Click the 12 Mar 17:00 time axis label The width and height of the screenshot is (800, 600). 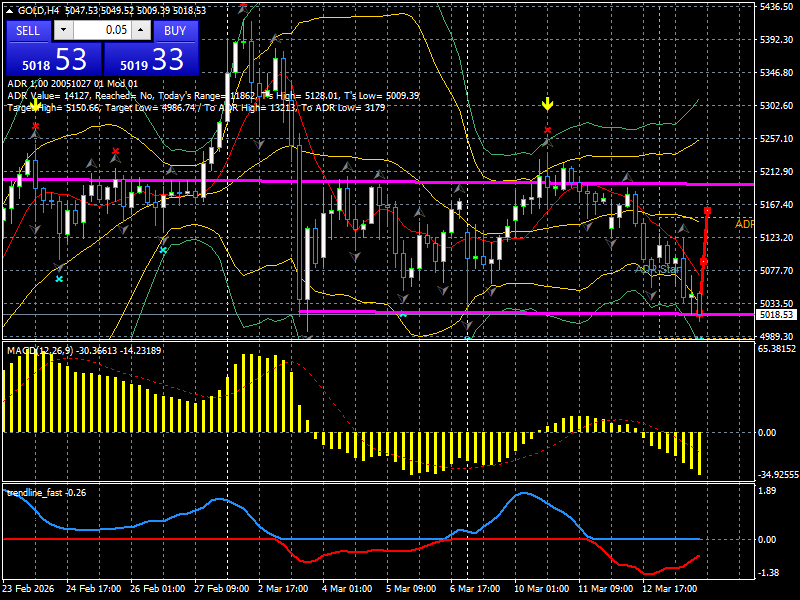click(x=669, y=589)
